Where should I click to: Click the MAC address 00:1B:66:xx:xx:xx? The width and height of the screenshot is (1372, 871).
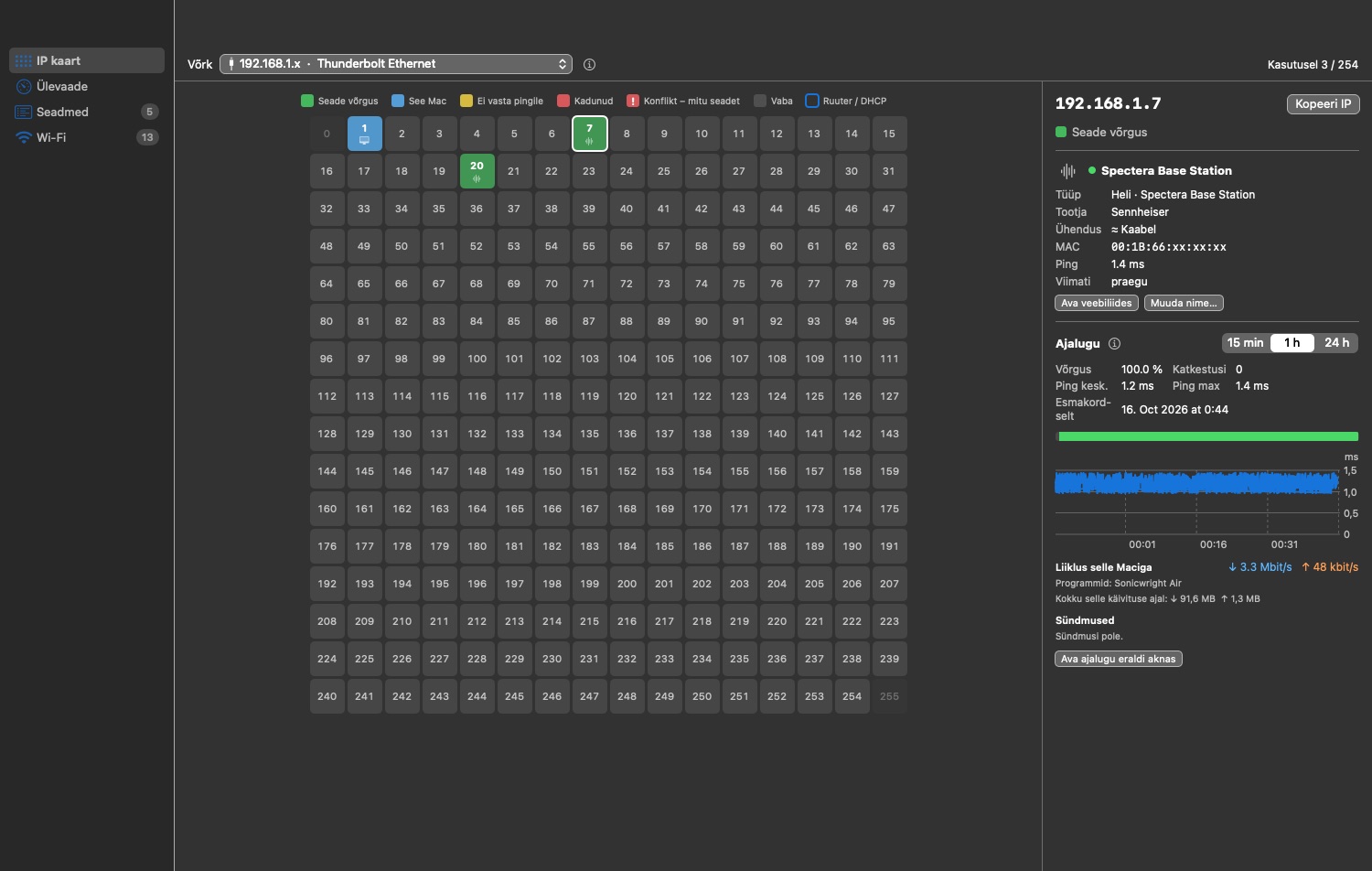click(x=1169, y=247)
